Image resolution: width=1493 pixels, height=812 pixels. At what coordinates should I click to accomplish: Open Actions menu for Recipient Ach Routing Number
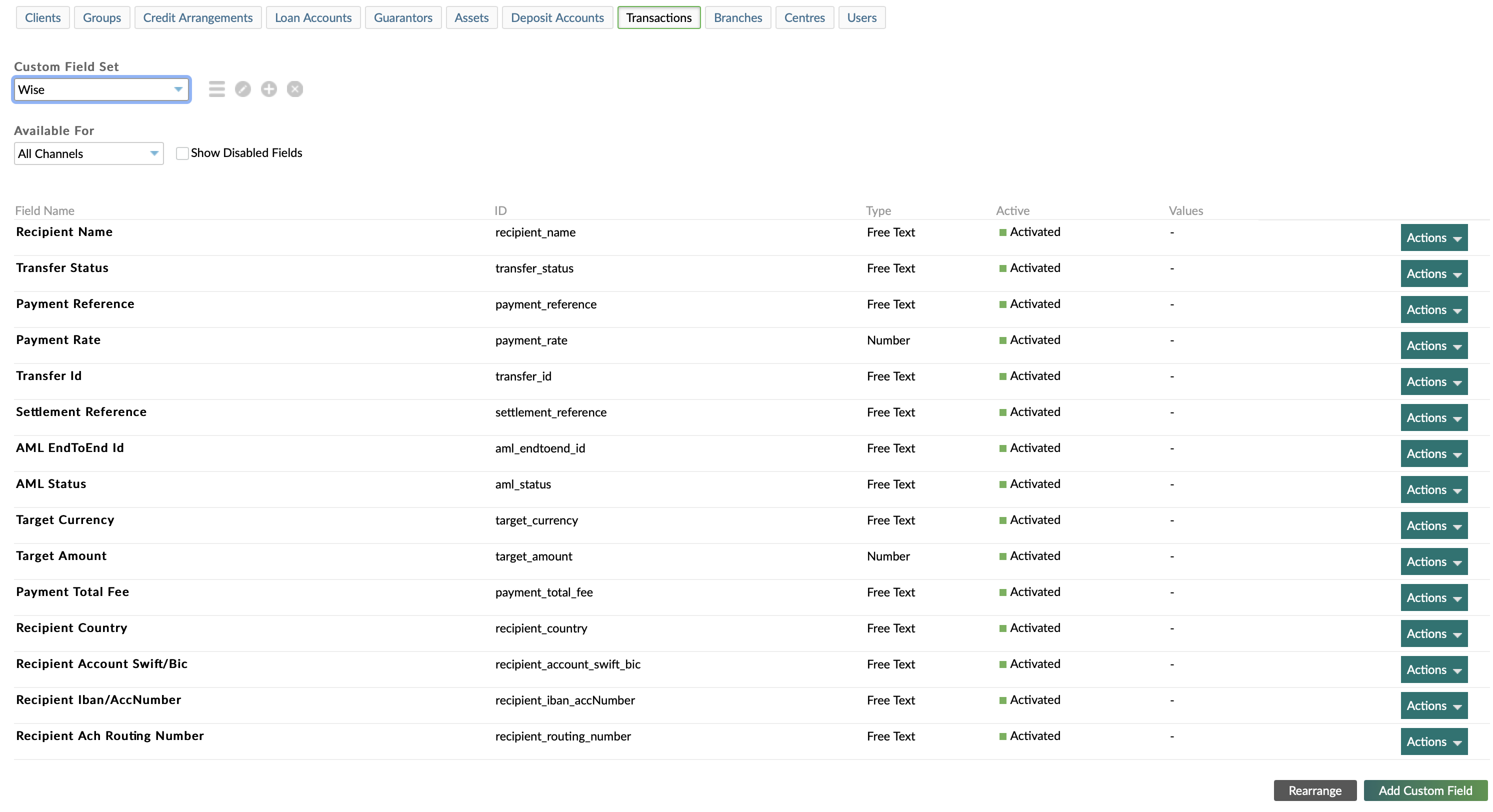(1434, 741)
